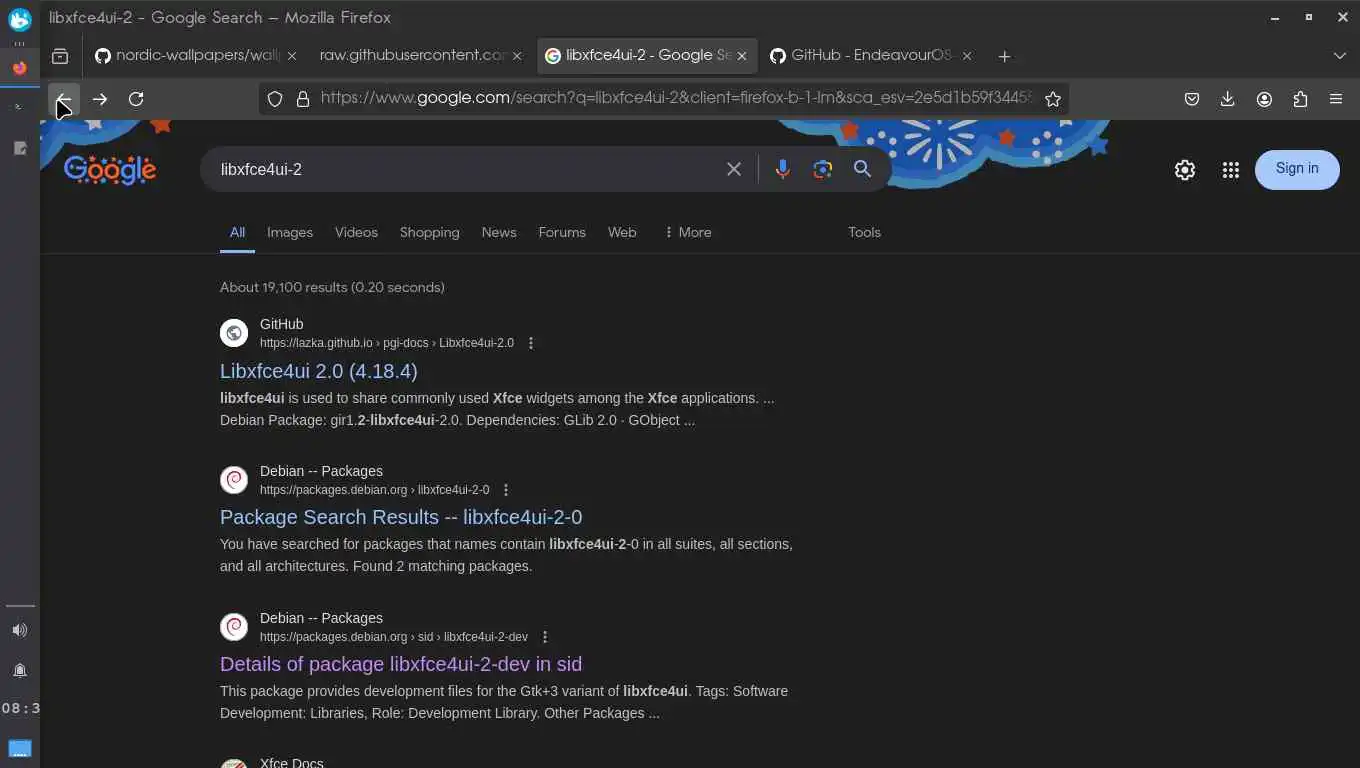Start voice search with microphone
The height and width of the screenshot is (768, 1360).
(x=782, y=169)
